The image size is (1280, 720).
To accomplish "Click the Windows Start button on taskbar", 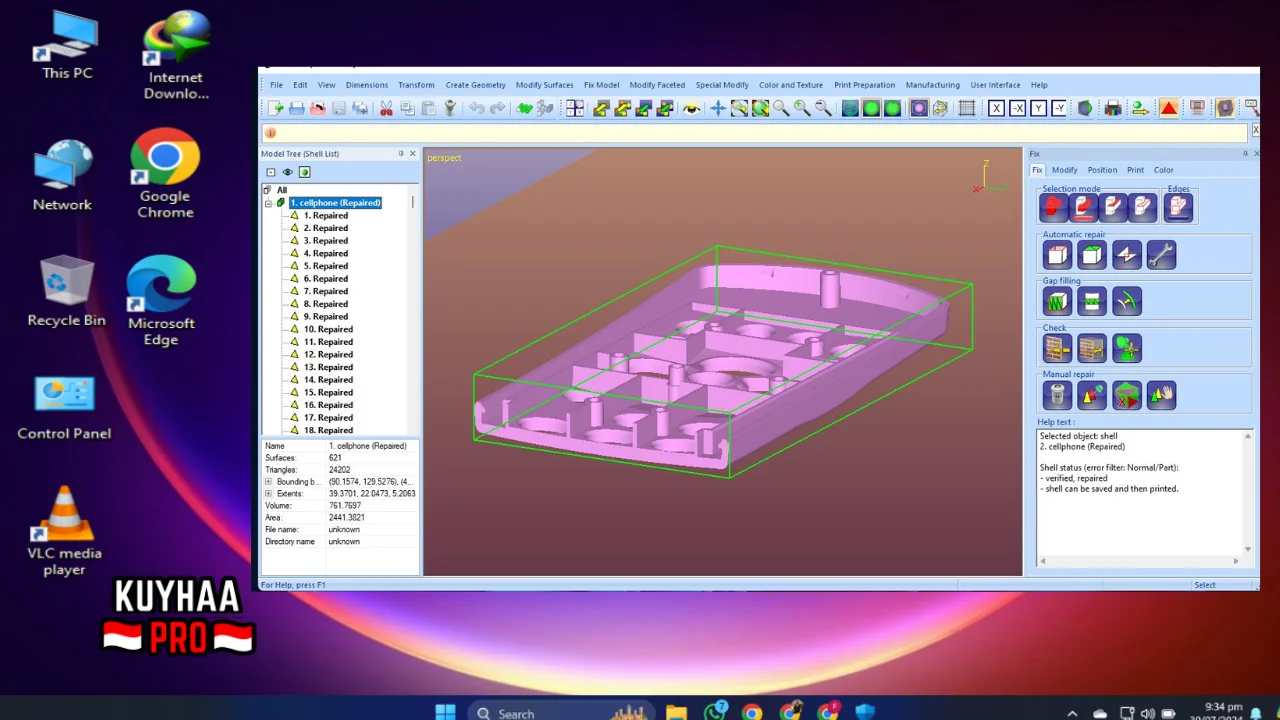I will point(446,712).
